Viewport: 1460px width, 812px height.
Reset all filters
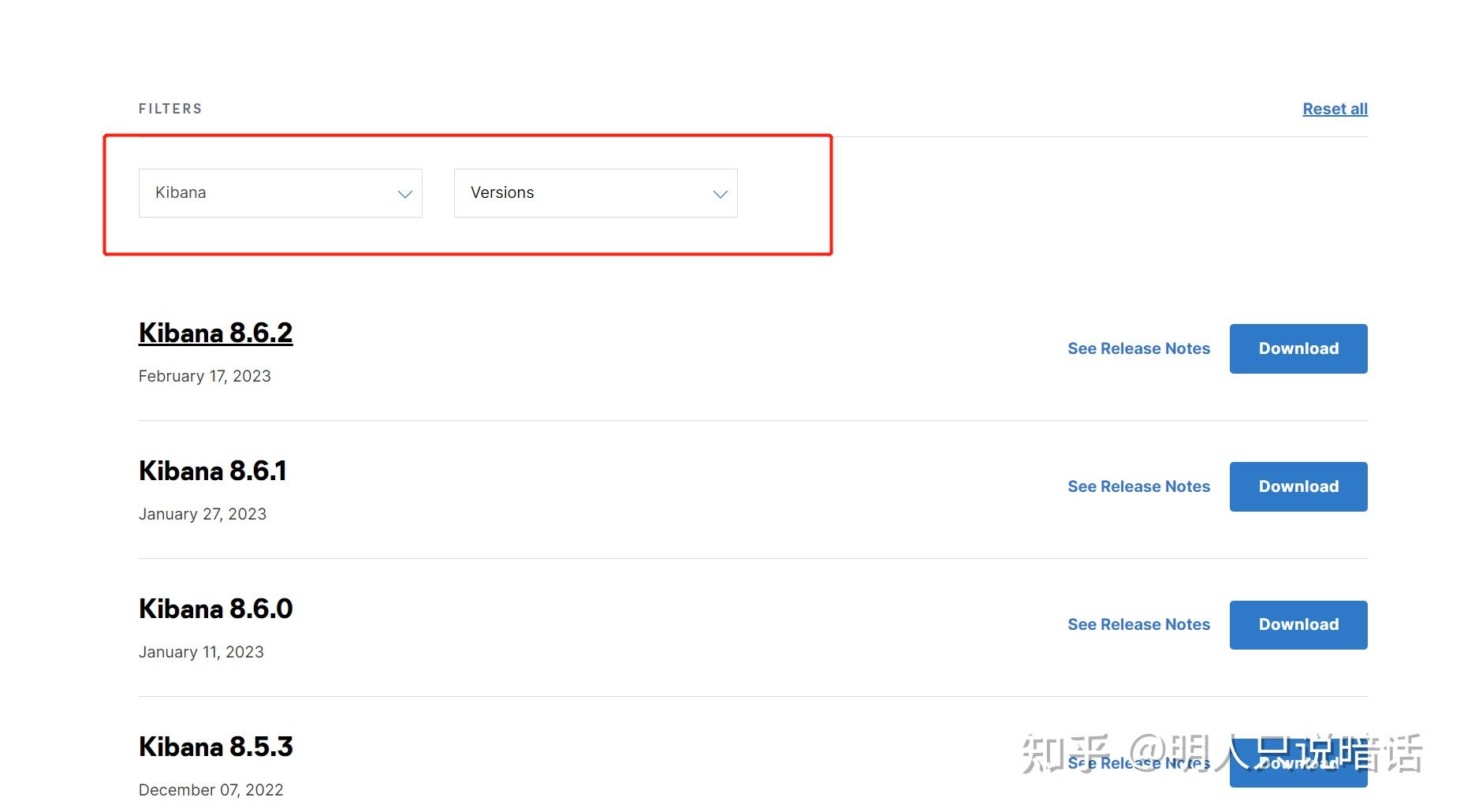tap(1334, 108)
